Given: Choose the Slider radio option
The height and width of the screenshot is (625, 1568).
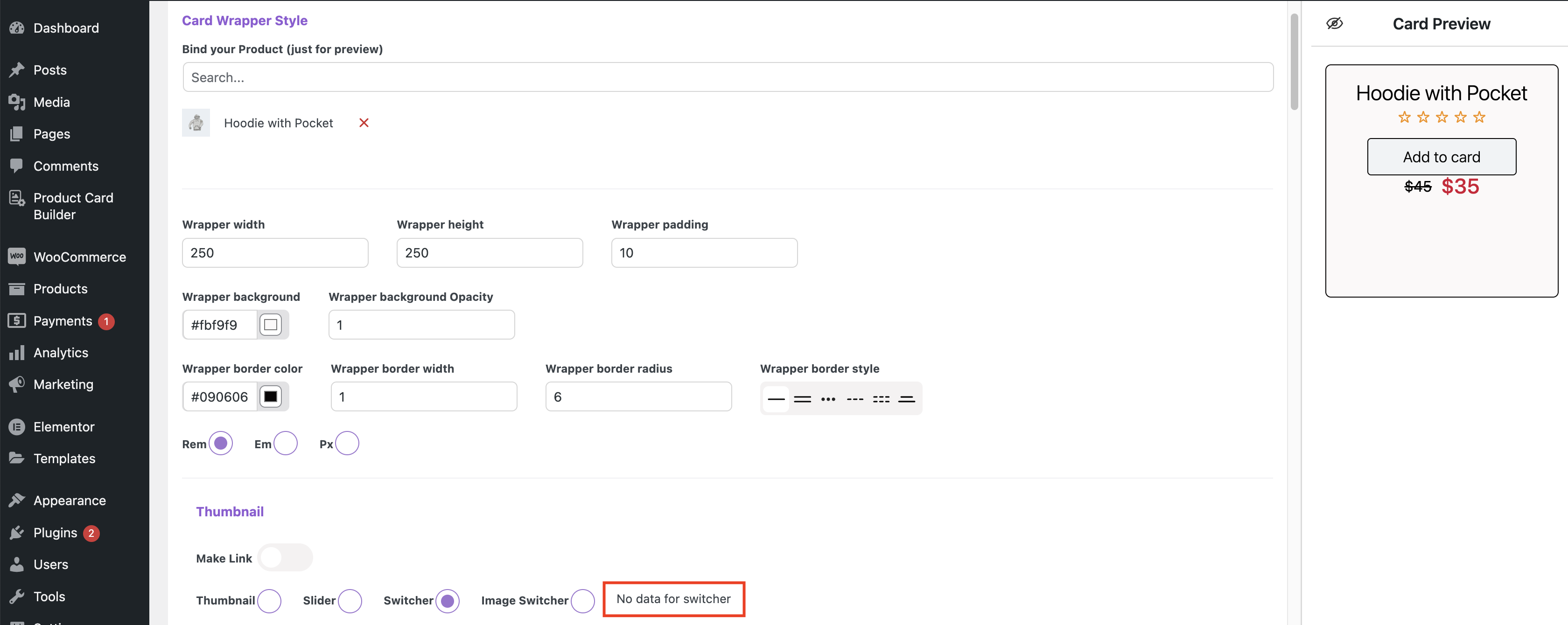Looking at the screenshot, I should tap(350, 601).
